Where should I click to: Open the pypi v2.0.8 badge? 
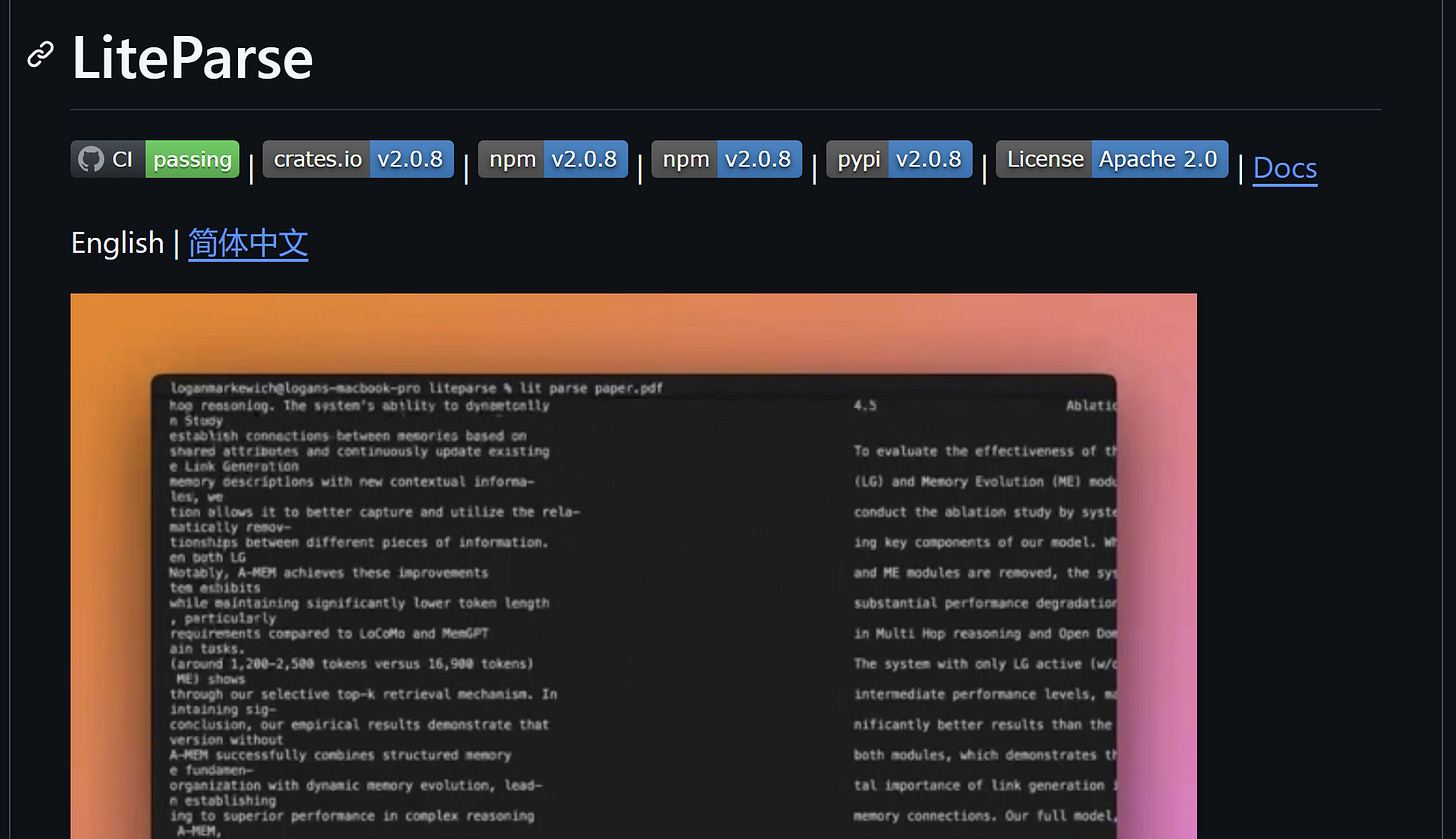tap(899, 159)
